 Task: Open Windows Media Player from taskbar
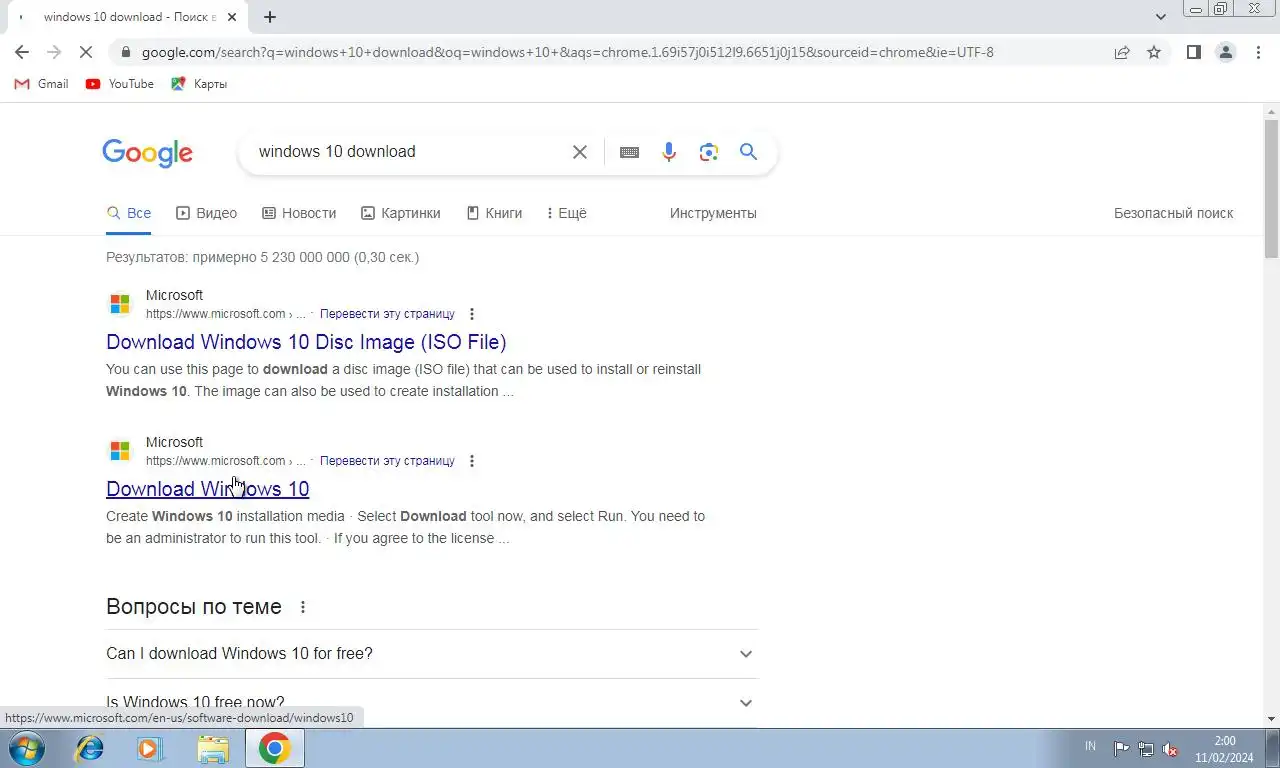150,748
